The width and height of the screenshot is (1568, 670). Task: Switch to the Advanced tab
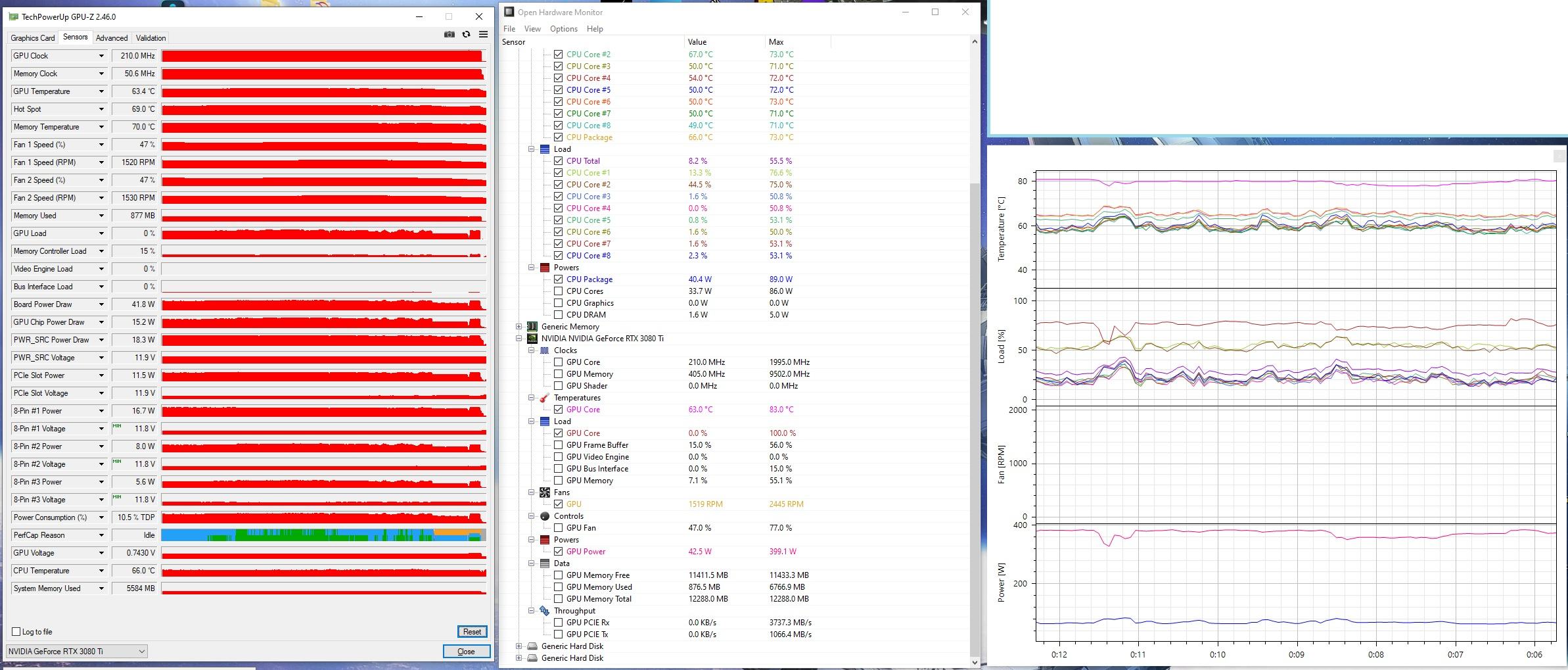(112, 38)
